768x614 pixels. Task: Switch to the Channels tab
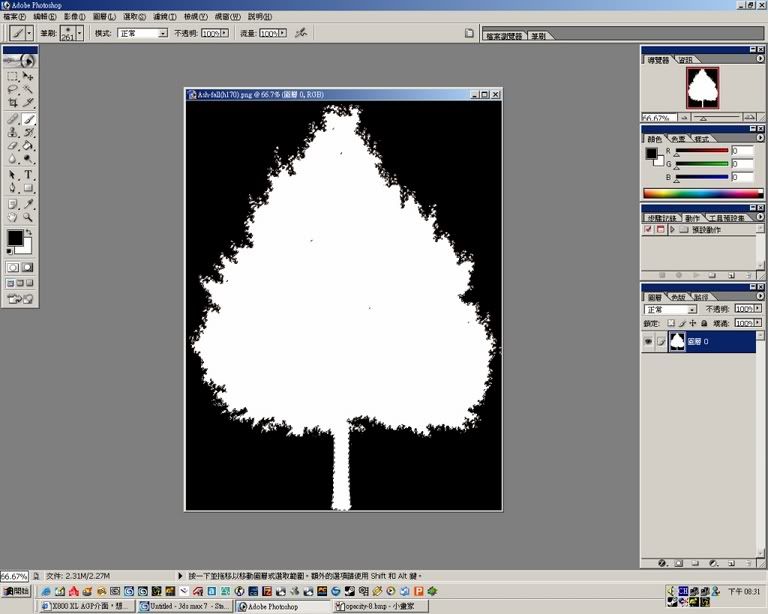pyautogui.click(x=678, y=297)
